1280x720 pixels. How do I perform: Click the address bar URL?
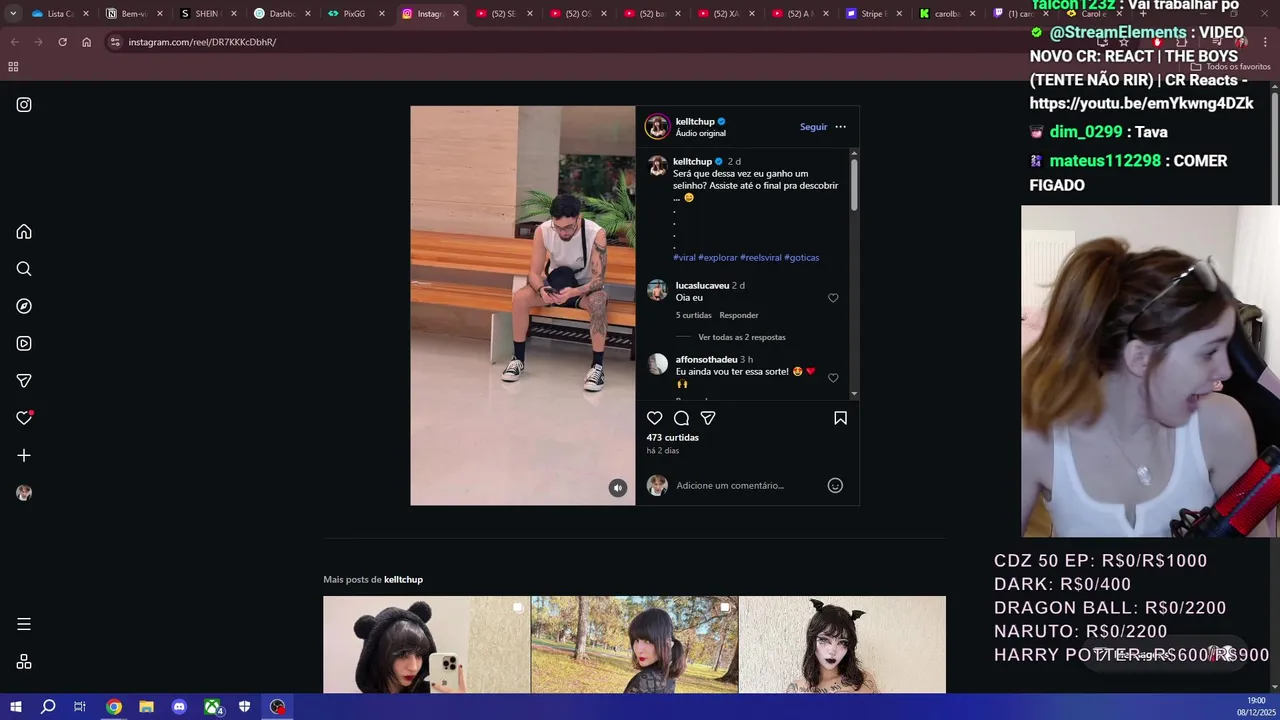click(x=202, y=42)
